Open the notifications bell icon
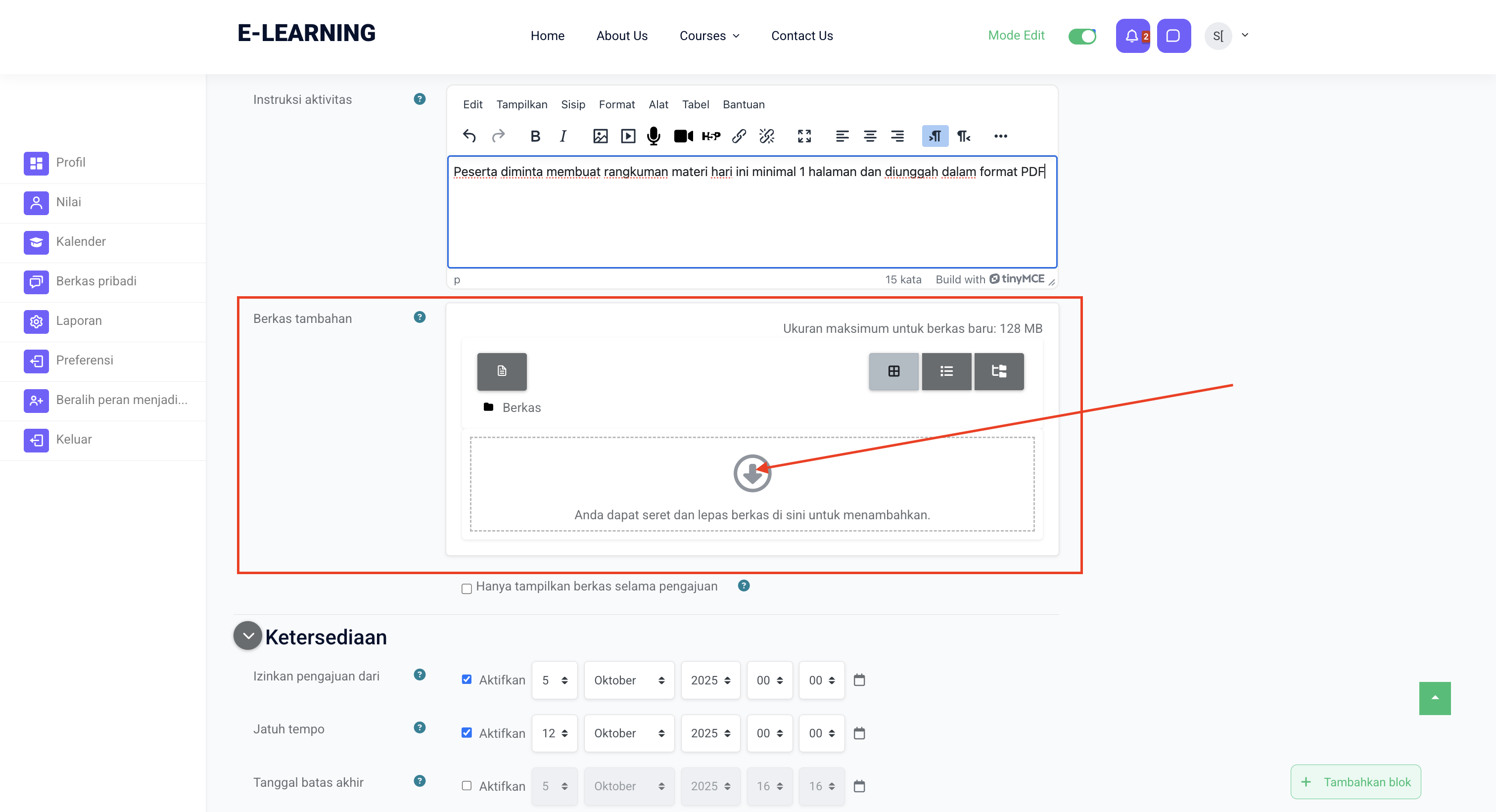This screenshot has height=812, width=1496. click(1132, 36)
